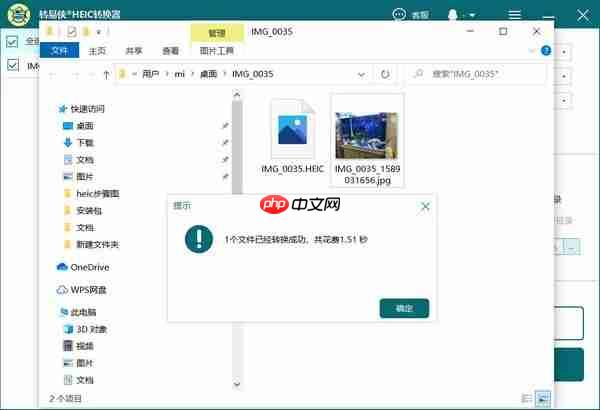Select 新建文件夹 in sidebar
Viewport: 600px width, 410px height.
tap(92, 244)
